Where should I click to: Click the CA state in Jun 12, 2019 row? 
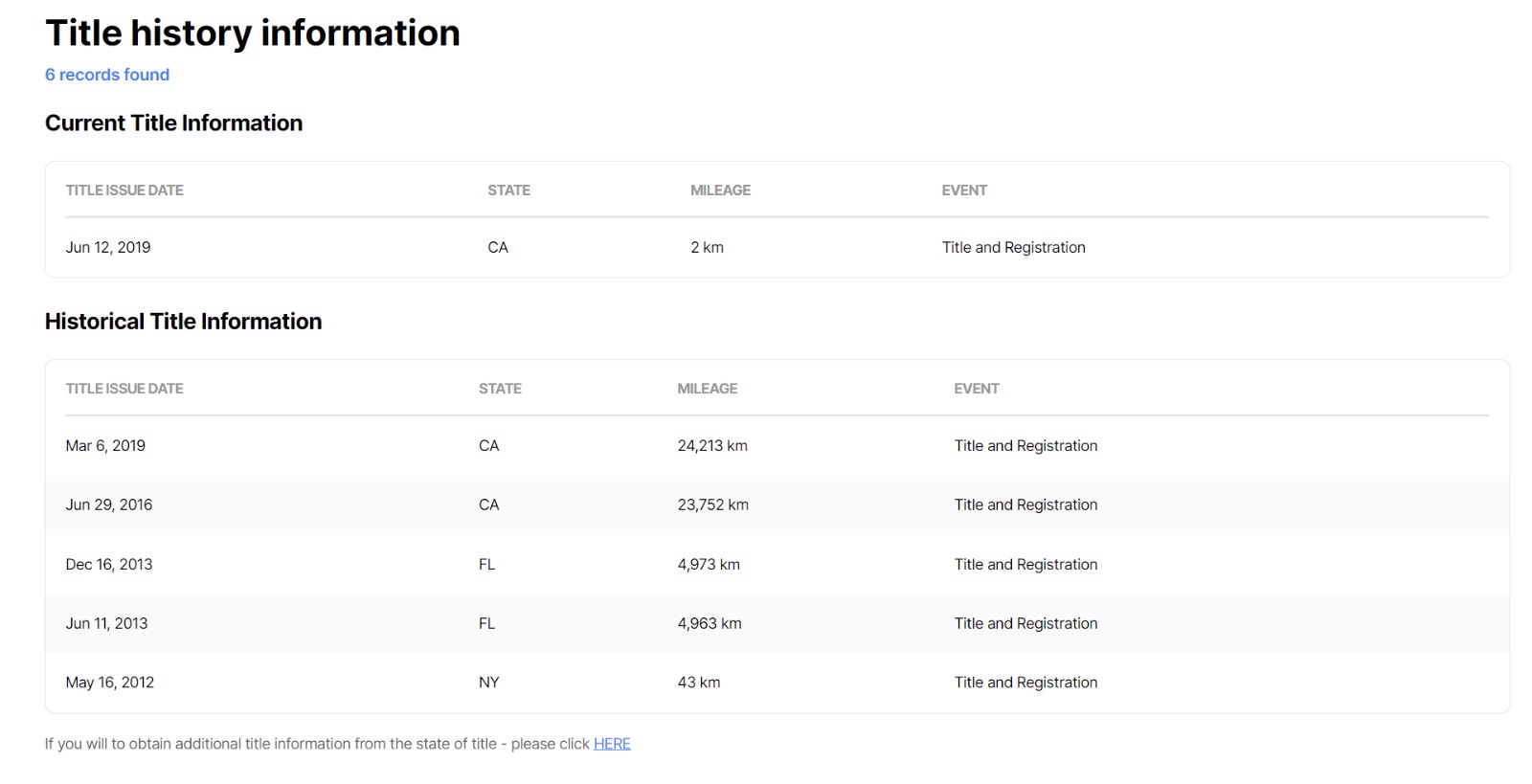[x=498, y=247]
